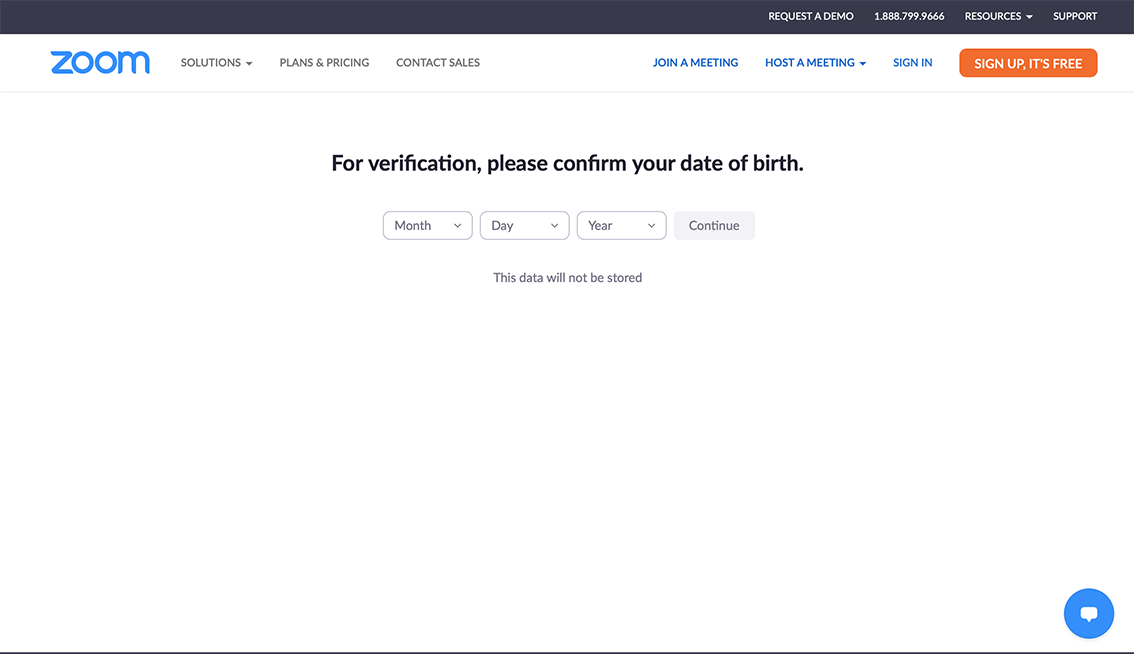Image resolution: width=1134 pixels, height=654 pixels.
Task: Click the caret arrow beside Solutions
Action: tap(249, 63)
